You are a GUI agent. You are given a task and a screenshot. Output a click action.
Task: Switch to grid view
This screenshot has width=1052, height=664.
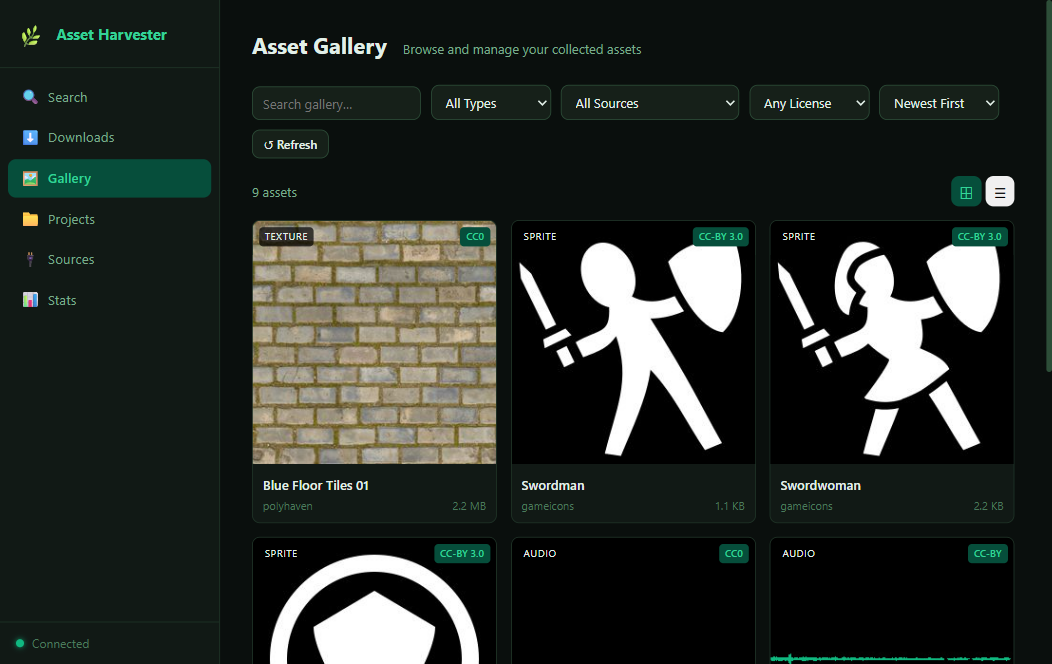[966, 192]
